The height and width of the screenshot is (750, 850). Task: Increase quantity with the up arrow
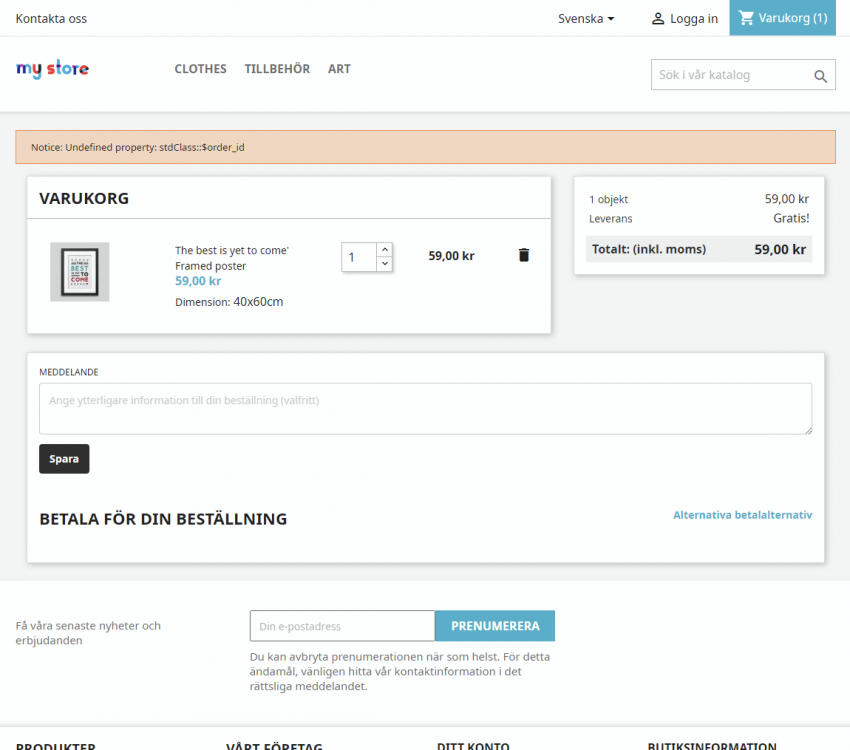coord(383,248)
